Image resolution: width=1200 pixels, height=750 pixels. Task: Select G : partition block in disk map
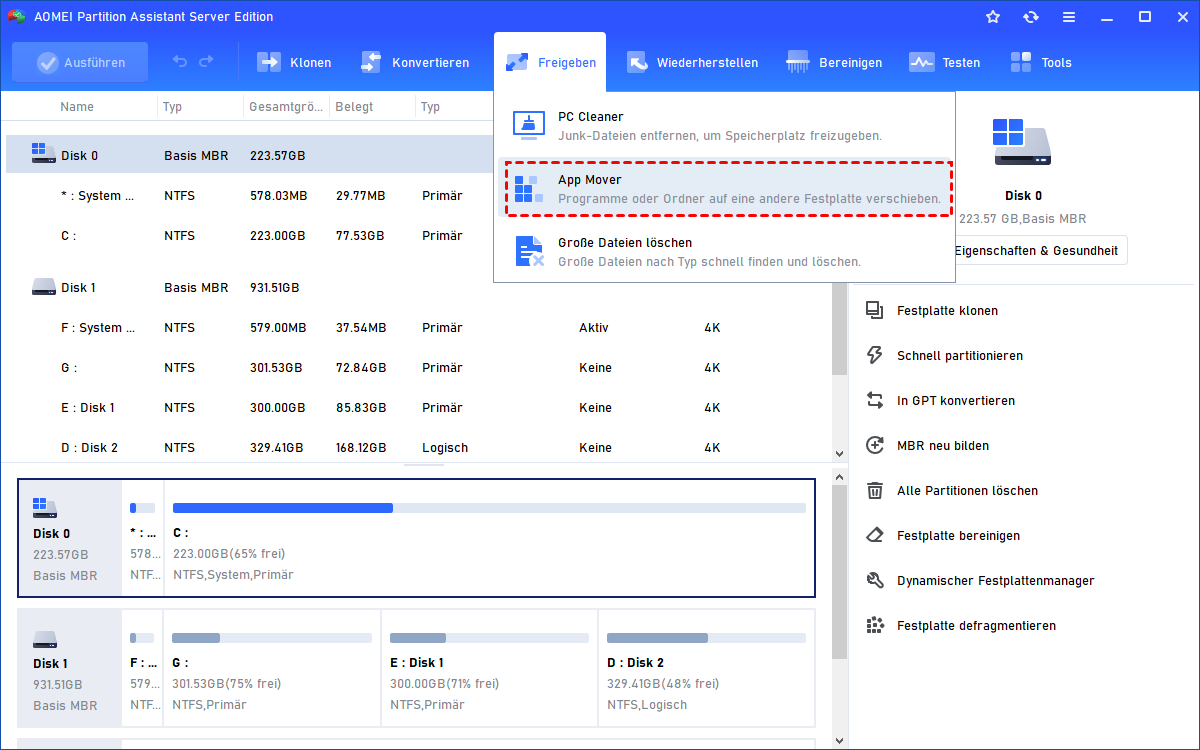272,667
